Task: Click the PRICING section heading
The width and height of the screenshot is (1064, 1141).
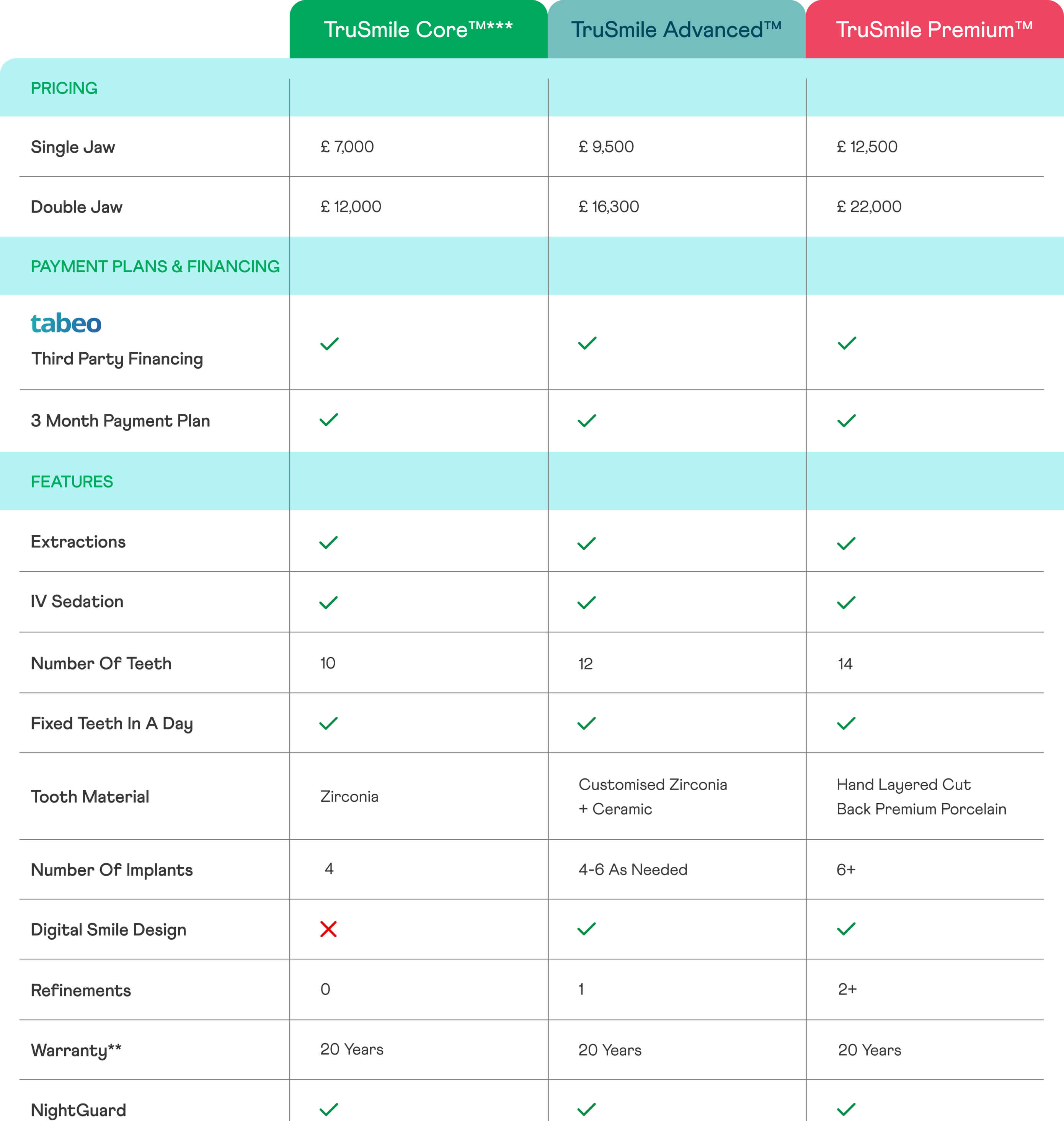Action: point(64,88)
